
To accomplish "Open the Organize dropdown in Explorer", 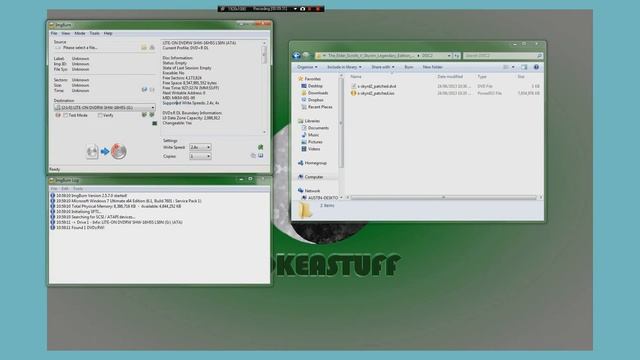I will coord(307,67).
